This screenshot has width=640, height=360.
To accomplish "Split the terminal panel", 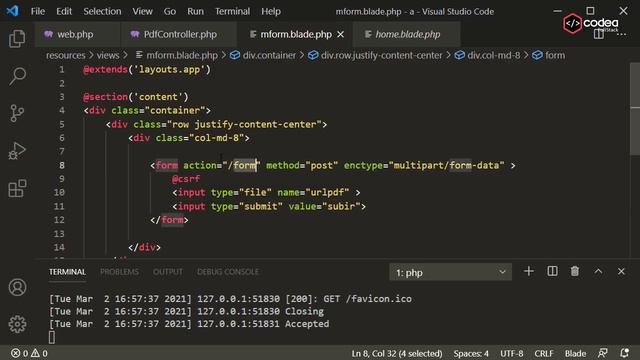I will pos(552,271).
